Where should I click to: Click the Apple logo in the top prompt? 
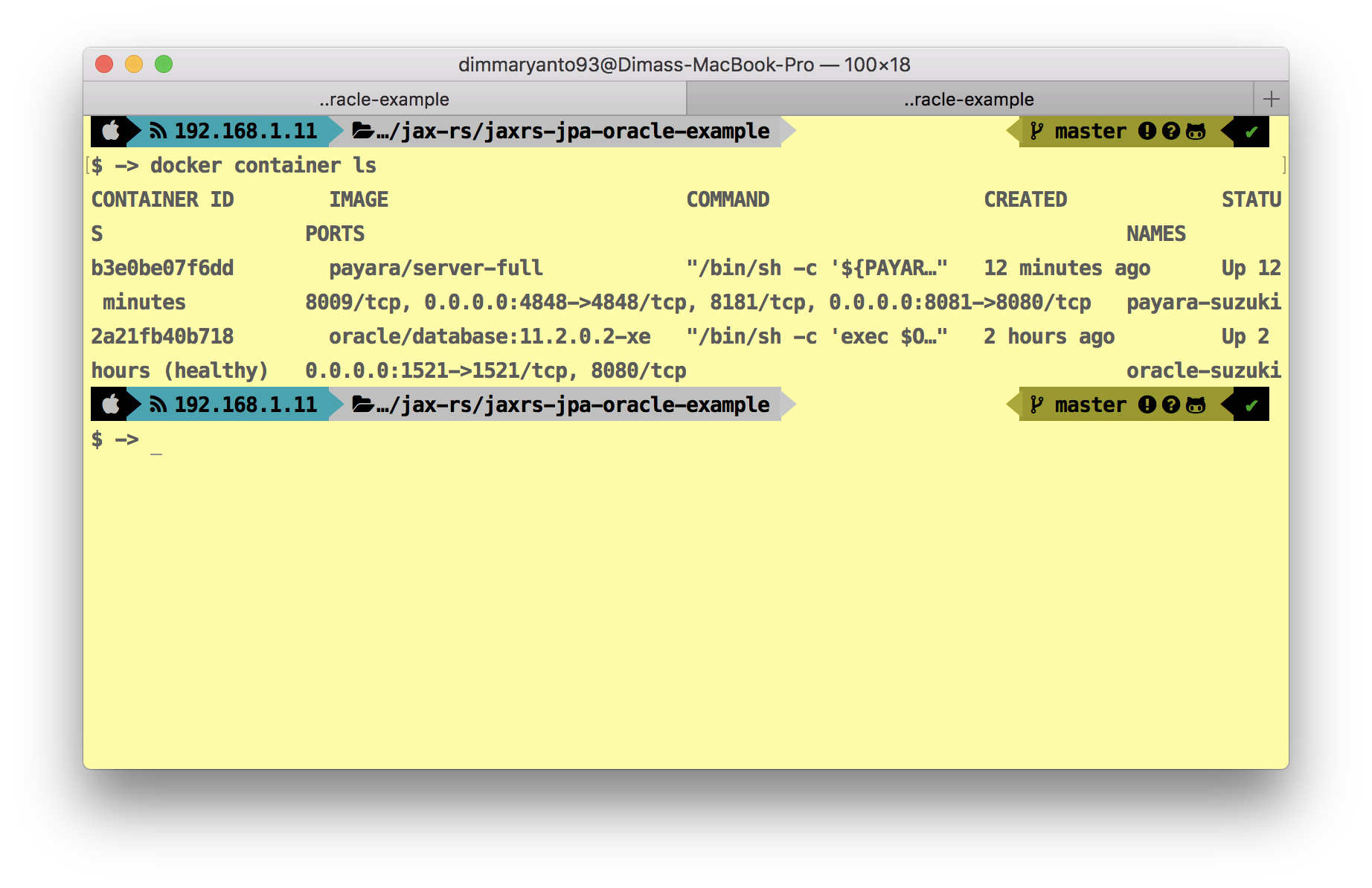111,132
